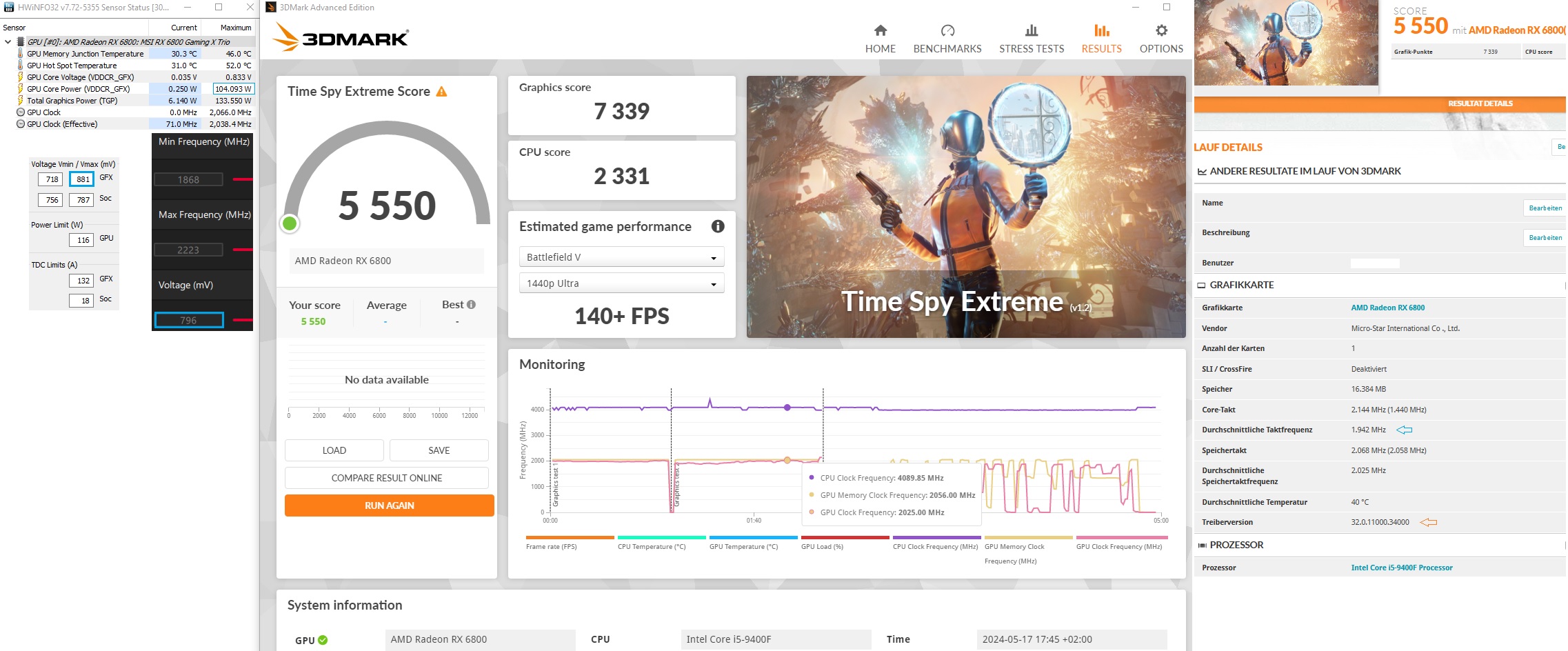
Task: Click thermometer icon of GPU Hot Spot Temperature
Action: point(21,66)
